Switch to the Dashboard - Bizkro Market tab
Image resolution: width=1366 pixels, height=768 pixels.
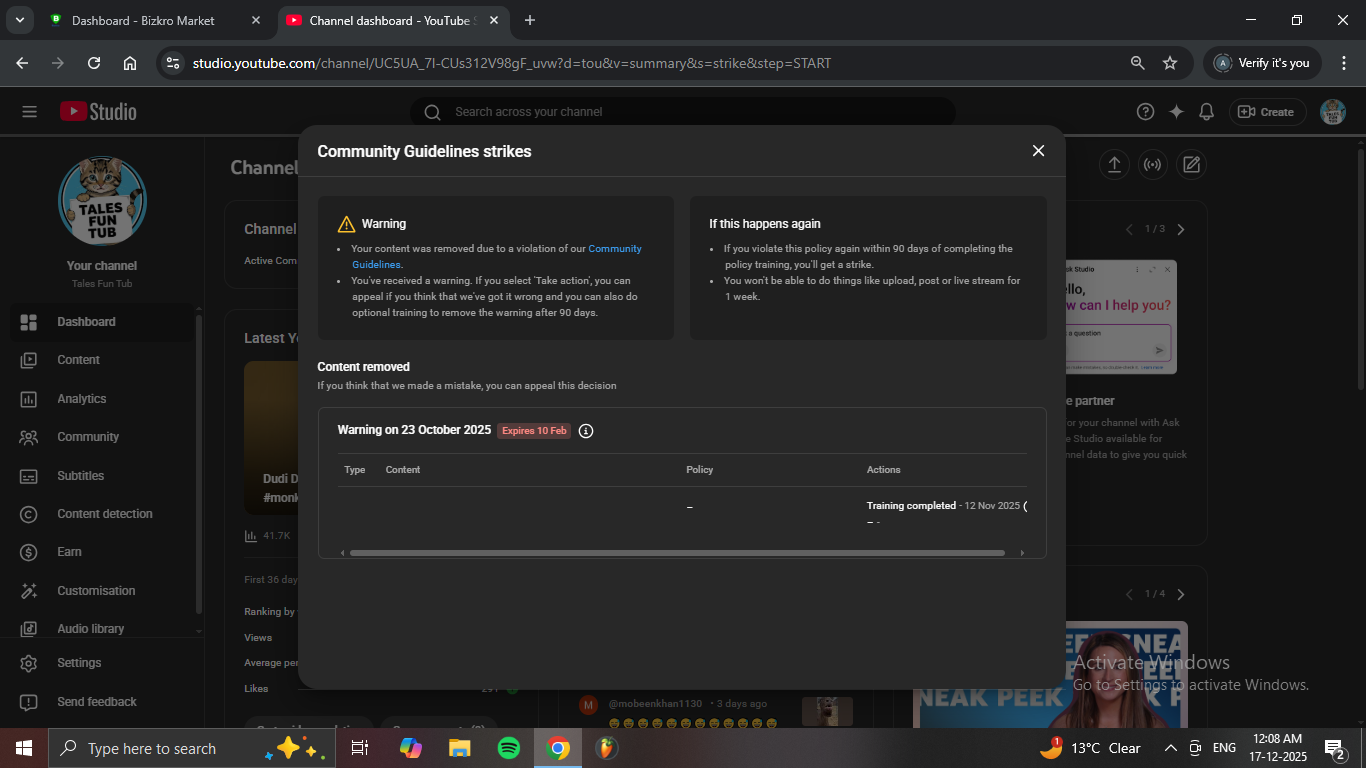(143, 20)
